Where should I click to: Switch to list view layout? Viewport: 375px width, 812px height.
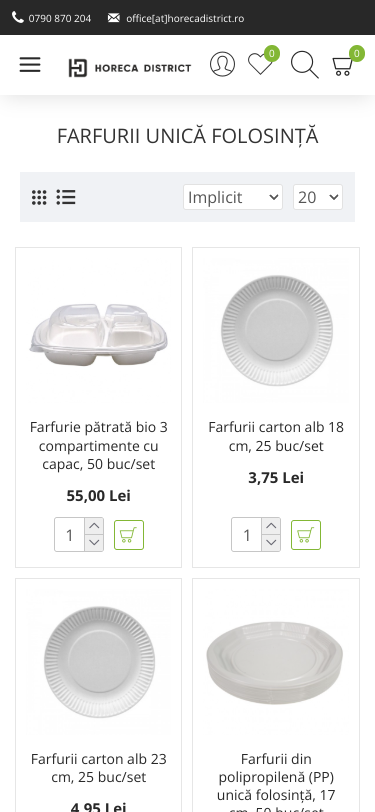pos(66,197)
